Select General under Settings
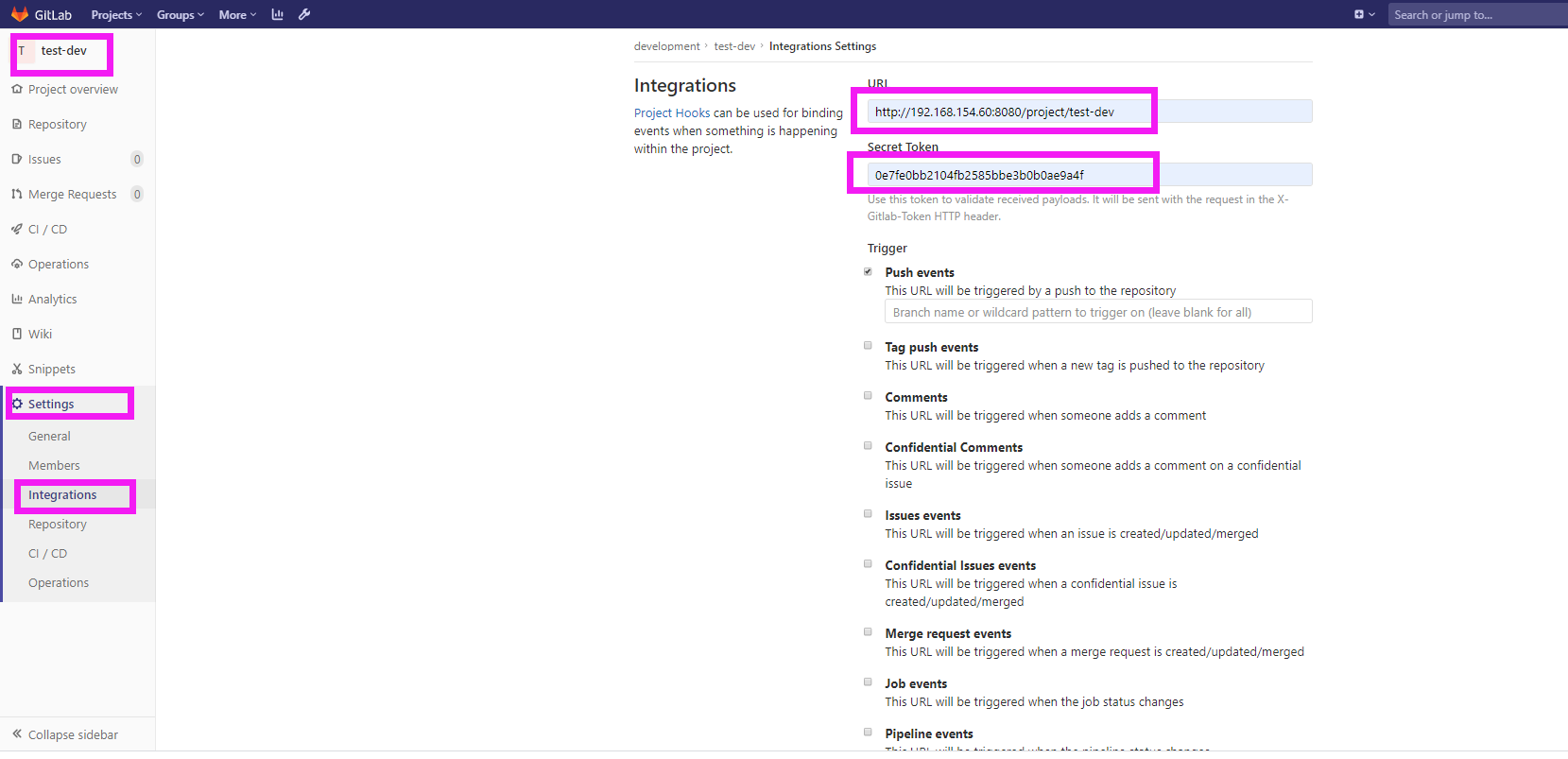 coord(49,436)
